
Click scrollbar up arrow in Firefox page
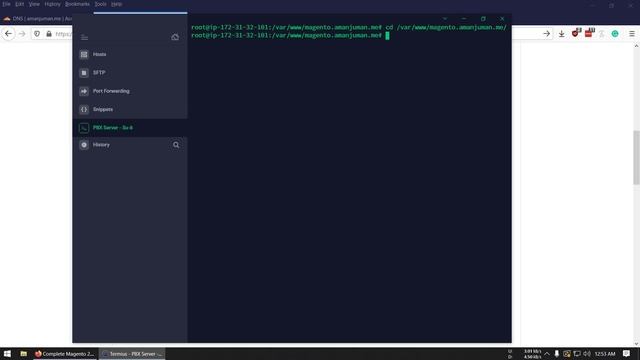pos(636,46)
